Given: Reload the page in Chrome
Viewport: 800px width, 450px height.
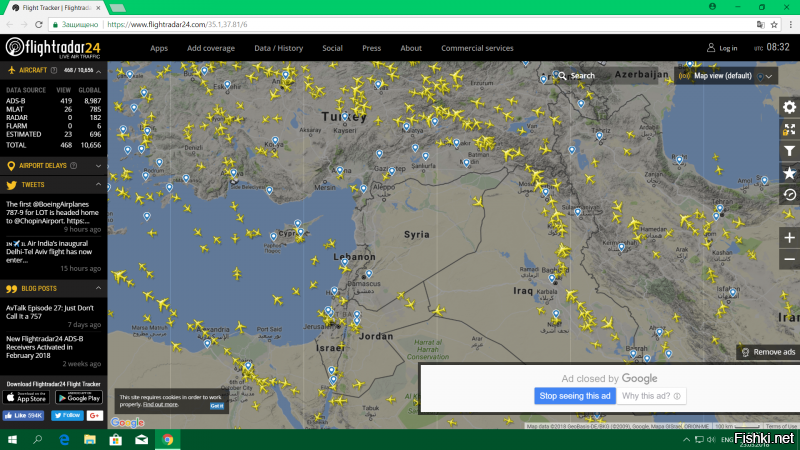Looking at the screenshot, I should coord(39,24).
